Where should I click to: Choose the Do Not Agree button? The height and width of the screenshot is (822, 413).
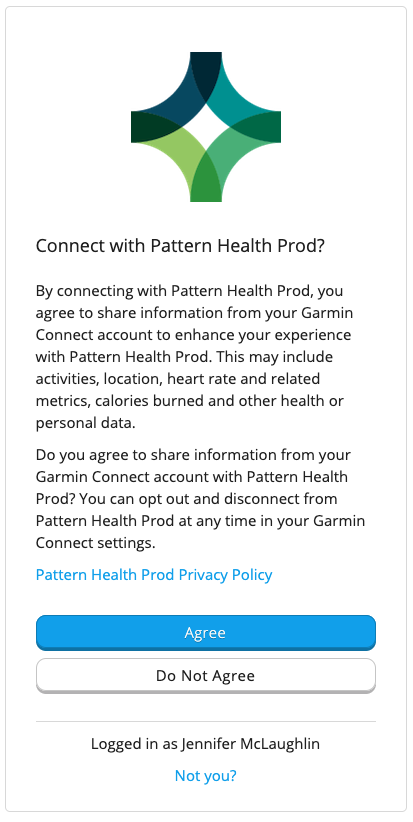[x=206, y=676]
